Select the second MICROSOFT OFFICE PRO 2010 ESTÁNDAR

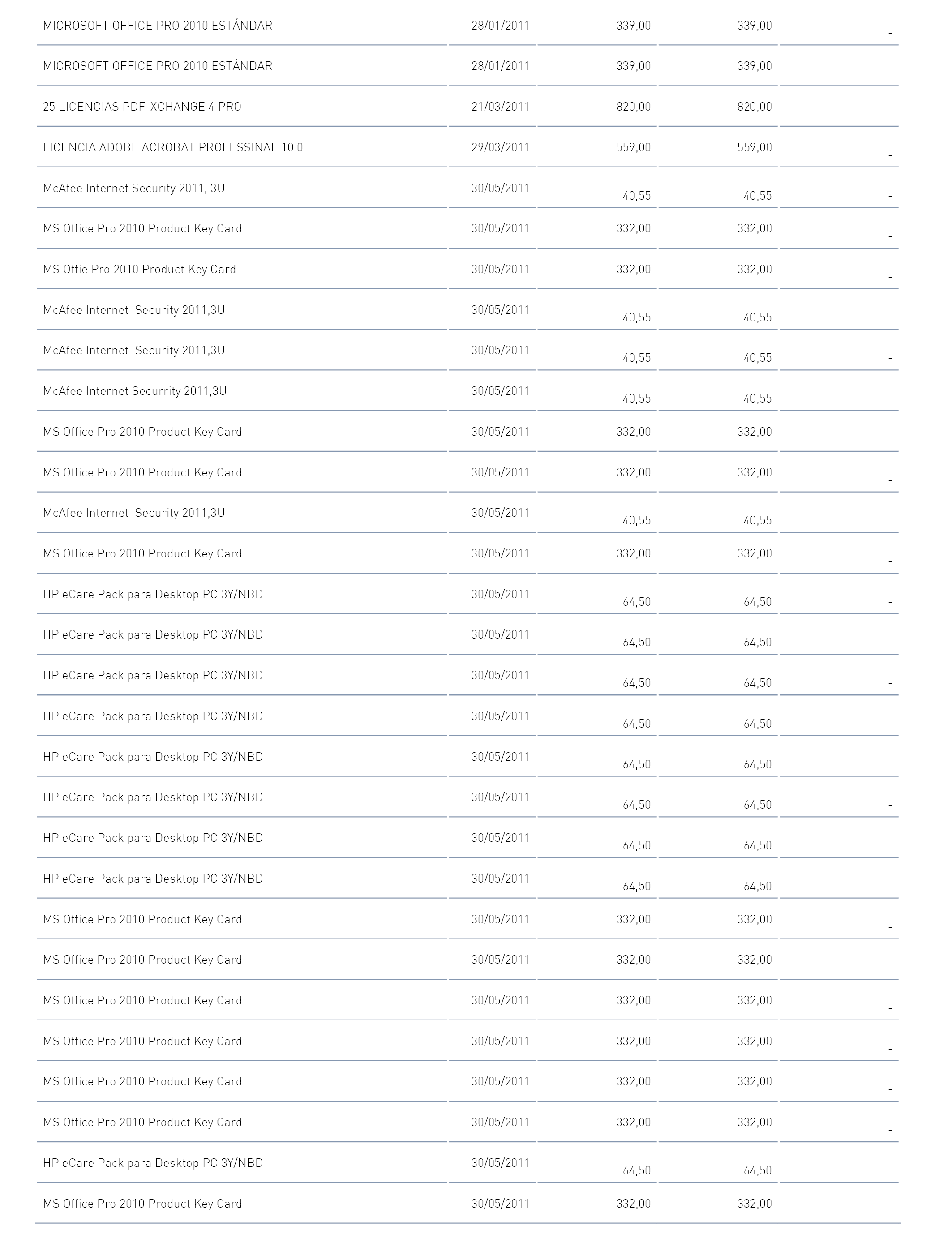click(158, 66)
